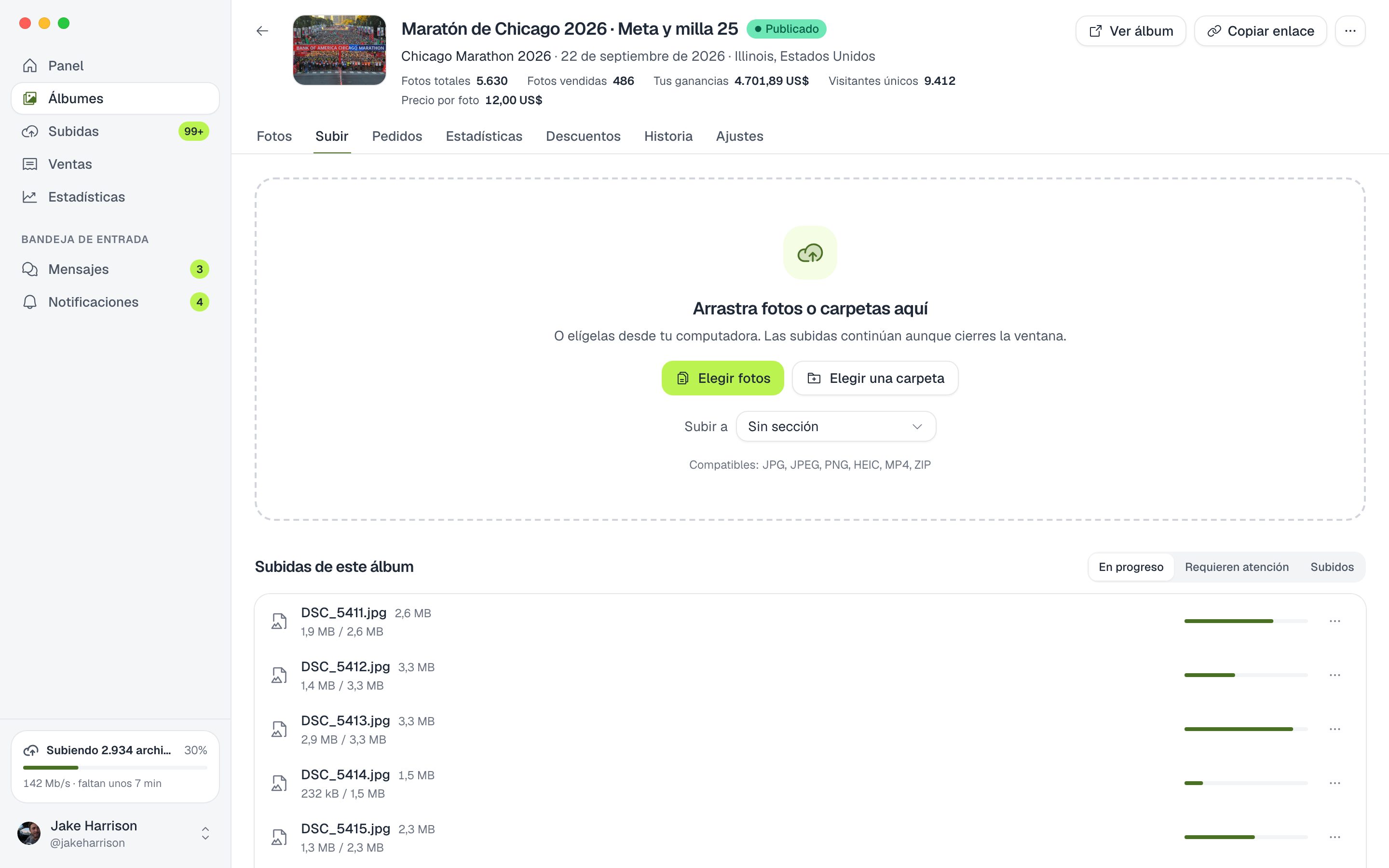The image size is (1389, 868).
Task: Expand the Jake Harrison account switcher
Action: point(205,834)
